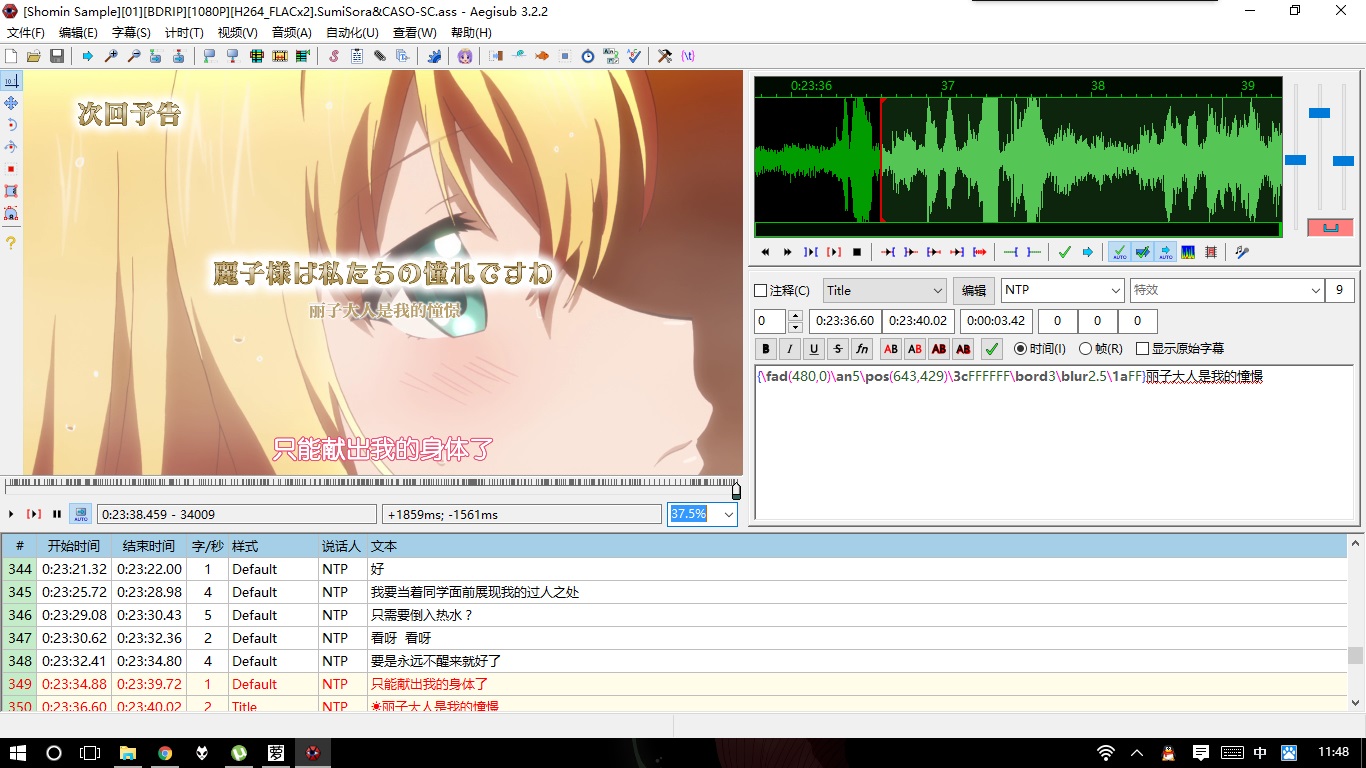1366x768 pixels.
Task: Click the video seek bar slider
Action: (x=373, y=488)
